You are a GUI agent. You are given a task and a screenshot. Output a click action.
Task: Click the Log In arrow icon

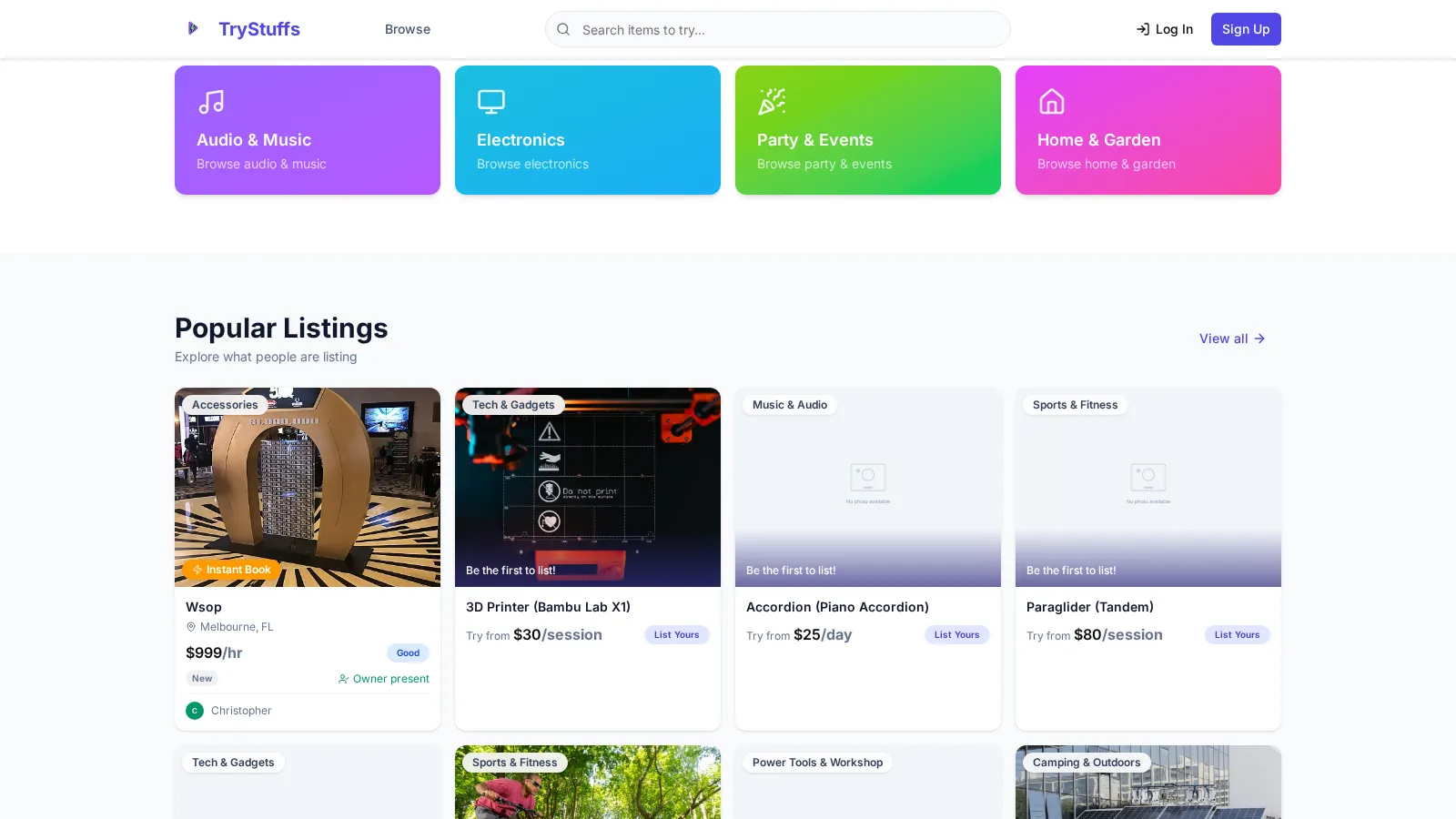click(1143, 29)
